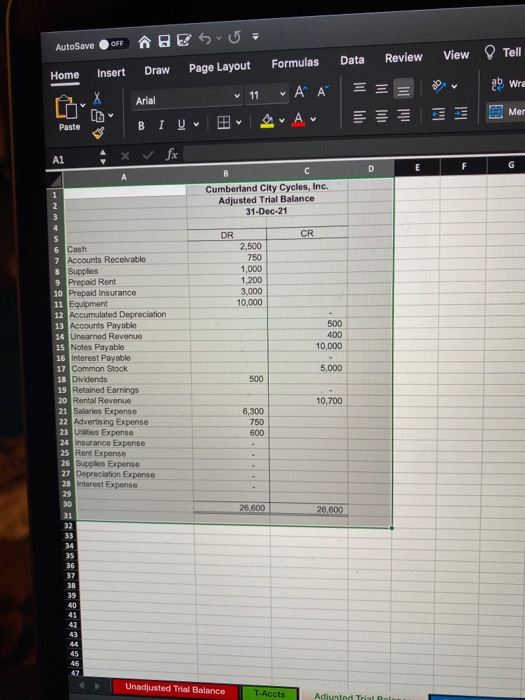Open the Undo history dropdown arrow
Image resolution: width=525 pixels, height=700 pixels.
pyautogui.click(x=219, y=38)
